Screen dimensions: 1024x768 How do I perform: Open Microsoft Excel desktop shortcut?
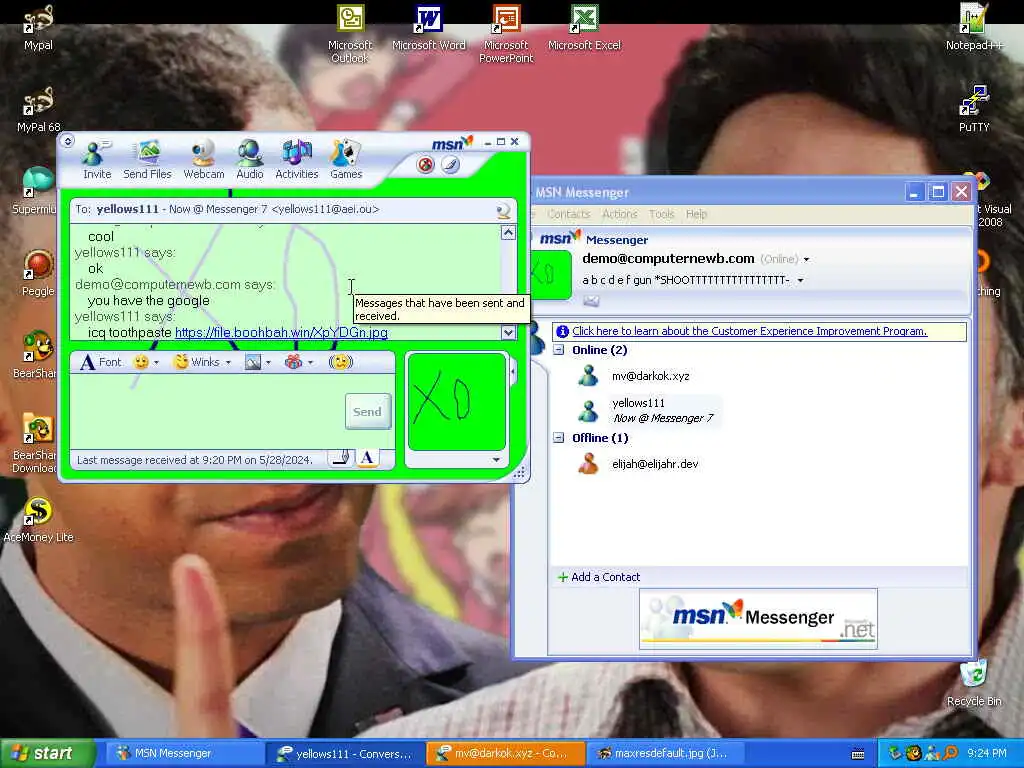click(584, 29)
